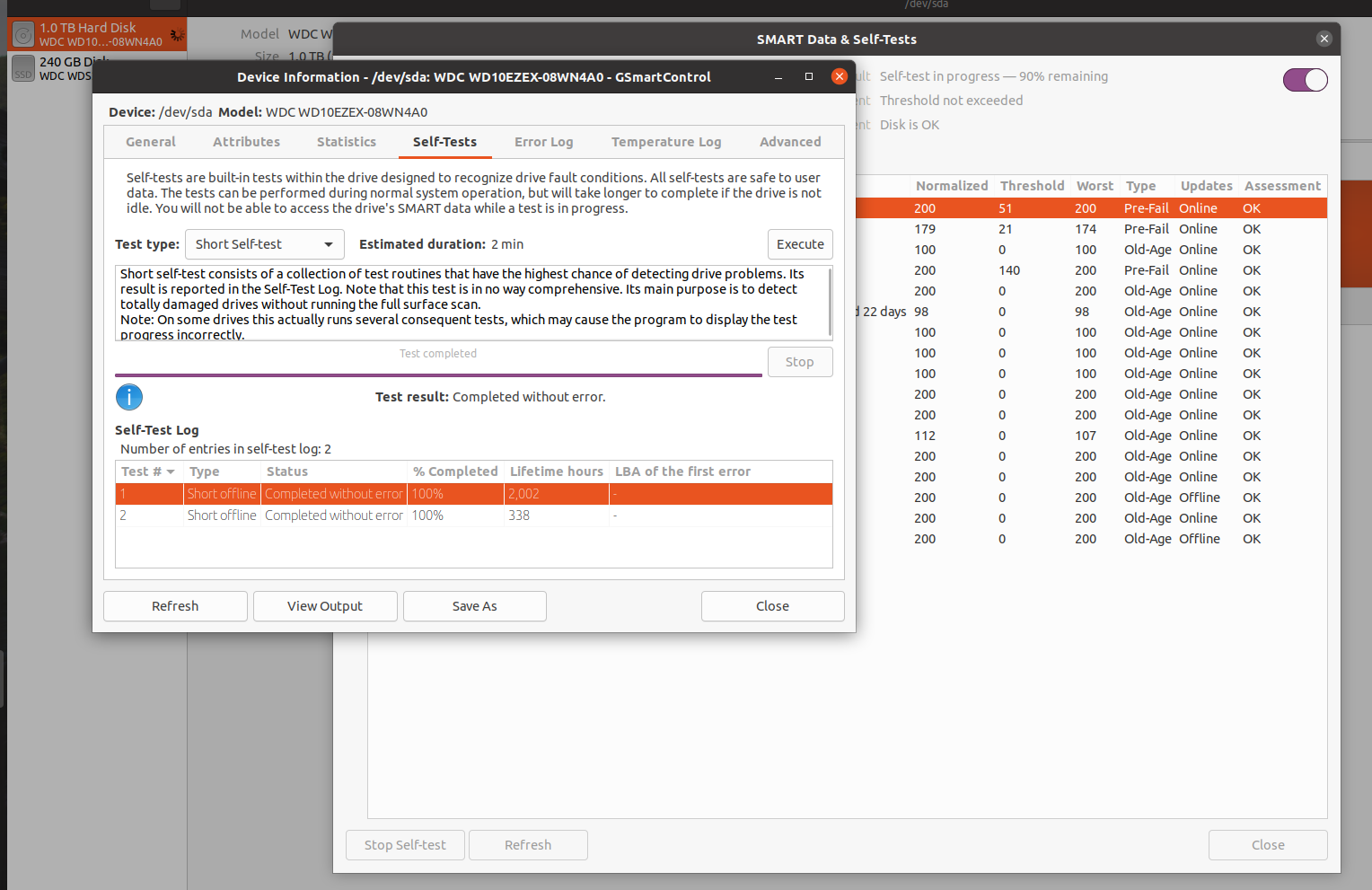Select the 240 GB SSD disk icon
Viewport: 1372px width, 890px height.
(x=23, y=69)
